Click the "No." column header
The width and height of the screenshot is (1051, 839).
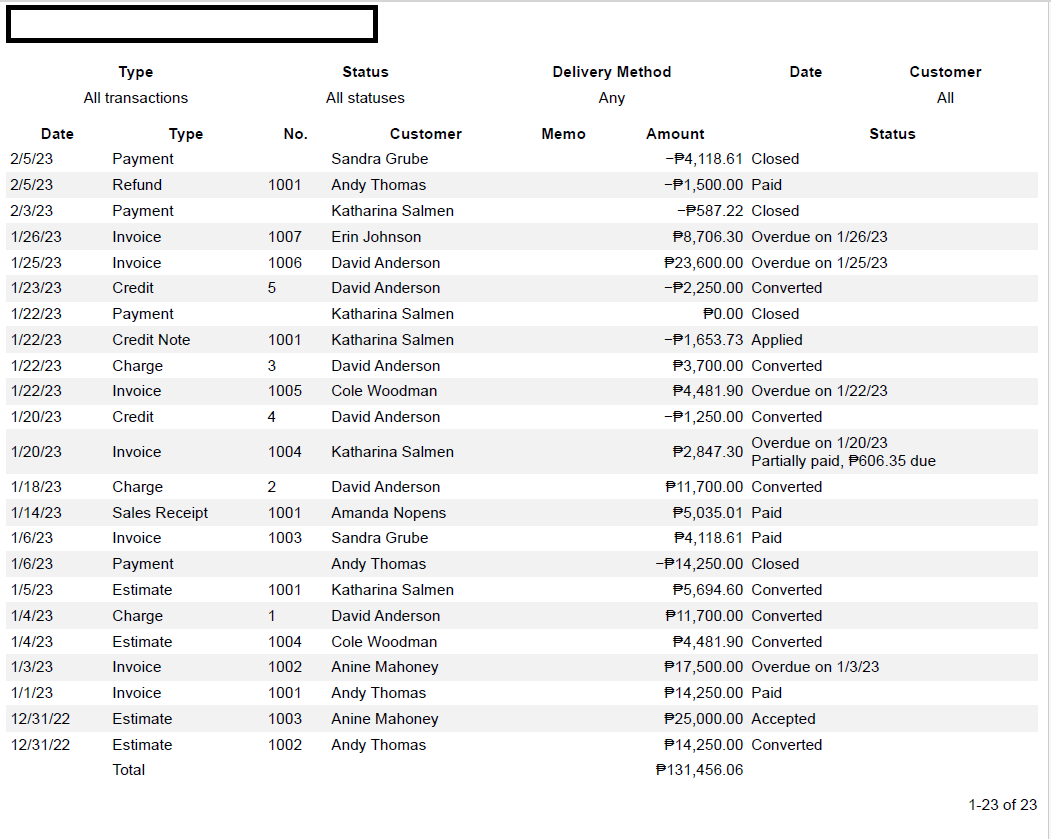pyautogui.click(x=295, y=134)
